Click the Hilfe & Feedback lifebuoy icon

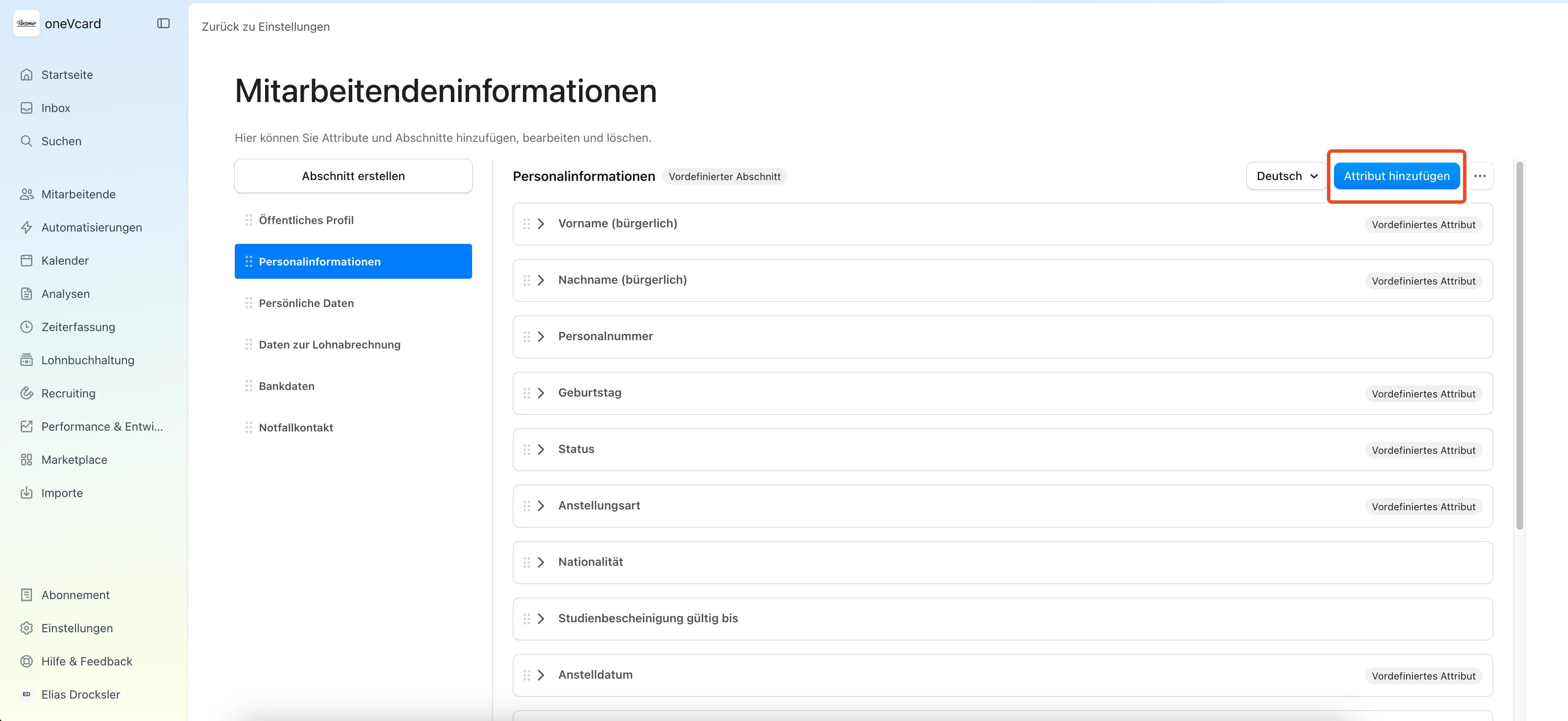(26, 661)
